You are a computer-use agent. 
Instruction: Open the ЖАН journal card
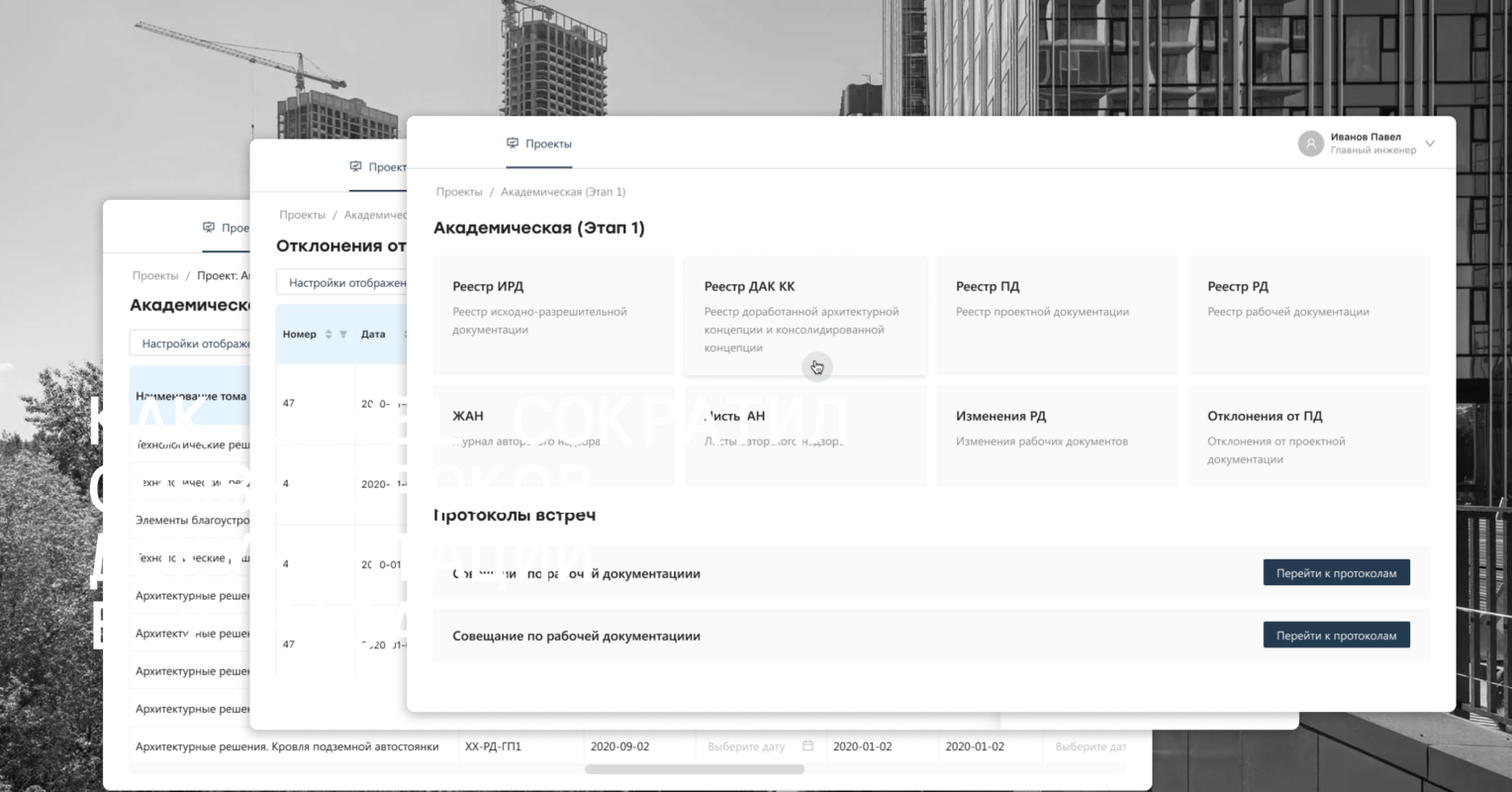[554, 437]
